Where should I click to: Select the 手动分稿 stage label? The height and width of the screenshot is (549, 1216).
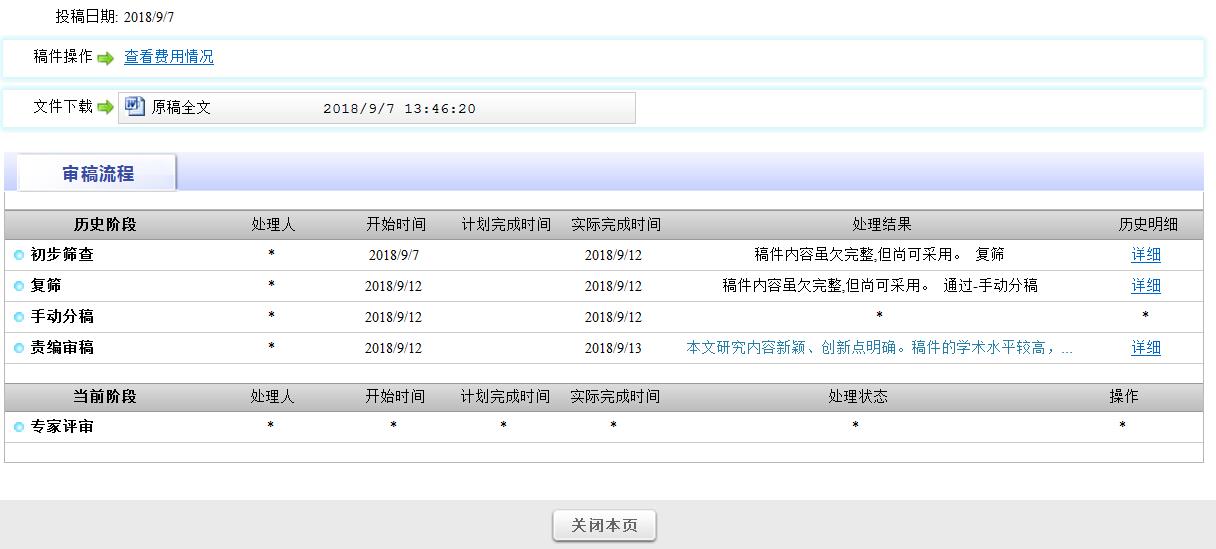click(x=62, y=317)
